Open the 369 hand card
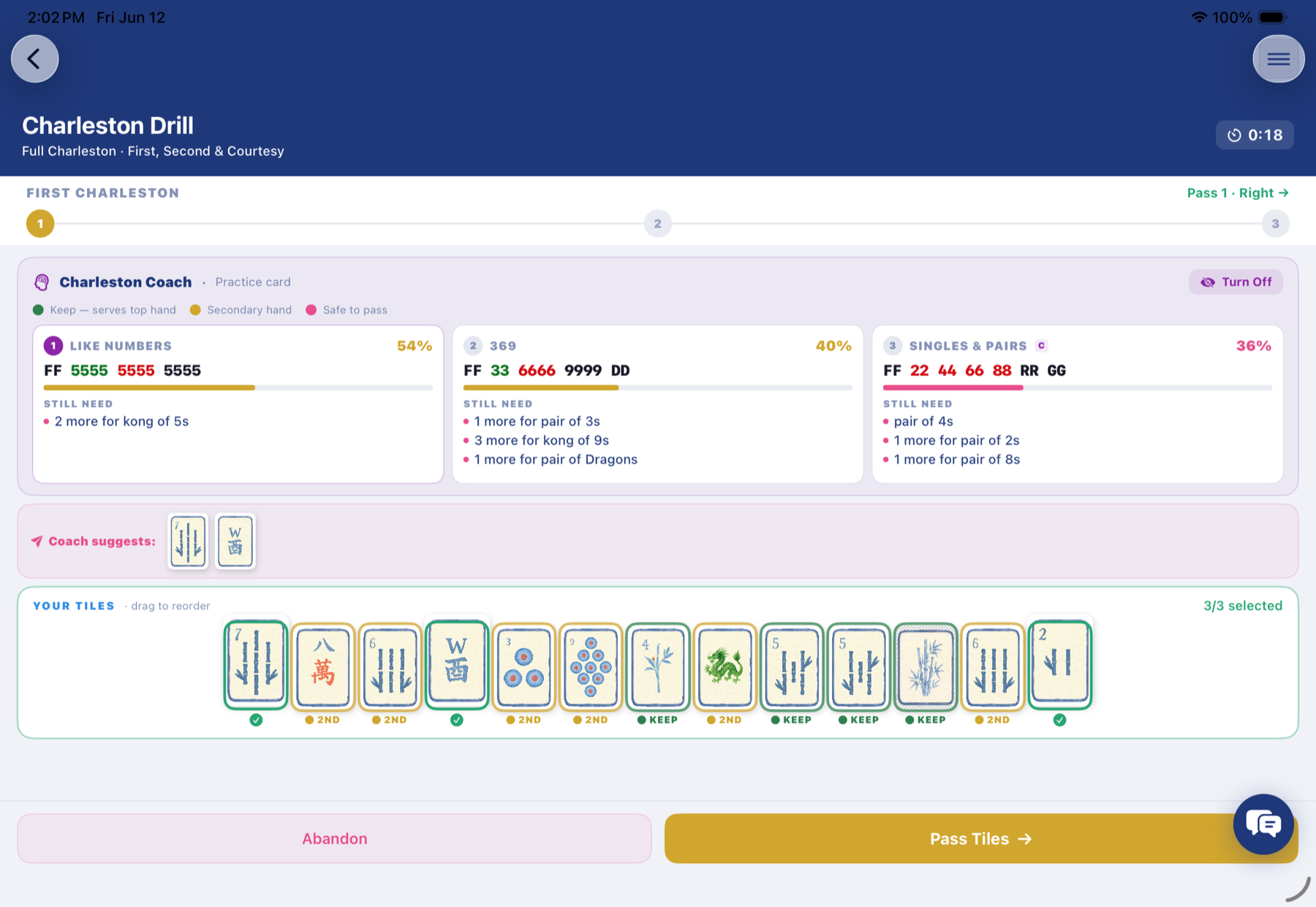Image resolution: width=1316 pixels, height=907 pixels. [658, 404]
